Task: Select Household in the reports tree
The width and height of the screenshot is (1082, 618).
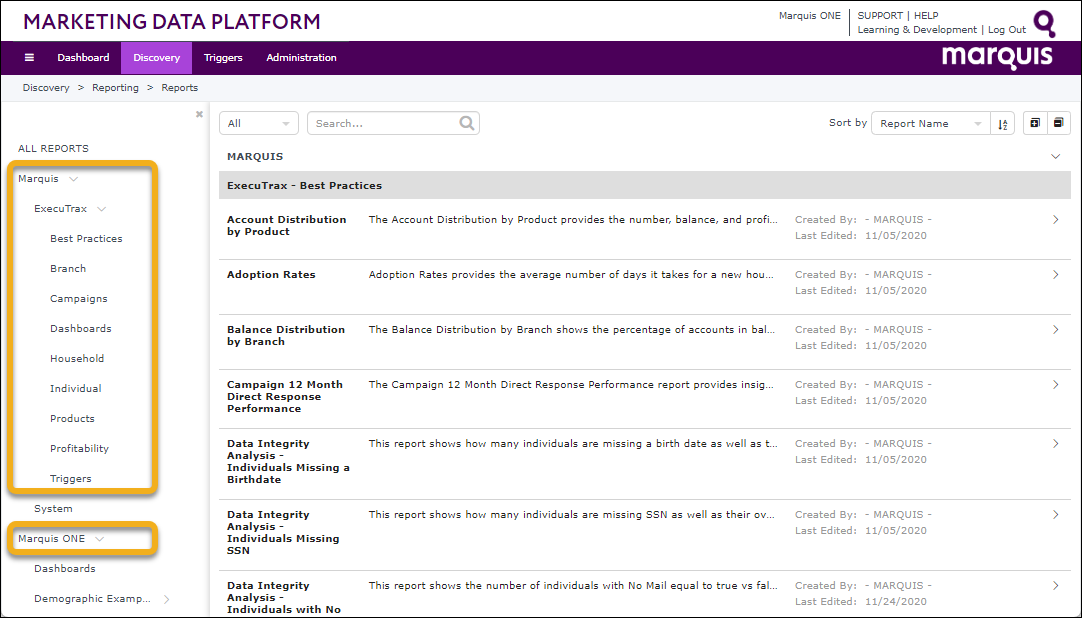Action: pyautogui.click(x=77, y=359)
